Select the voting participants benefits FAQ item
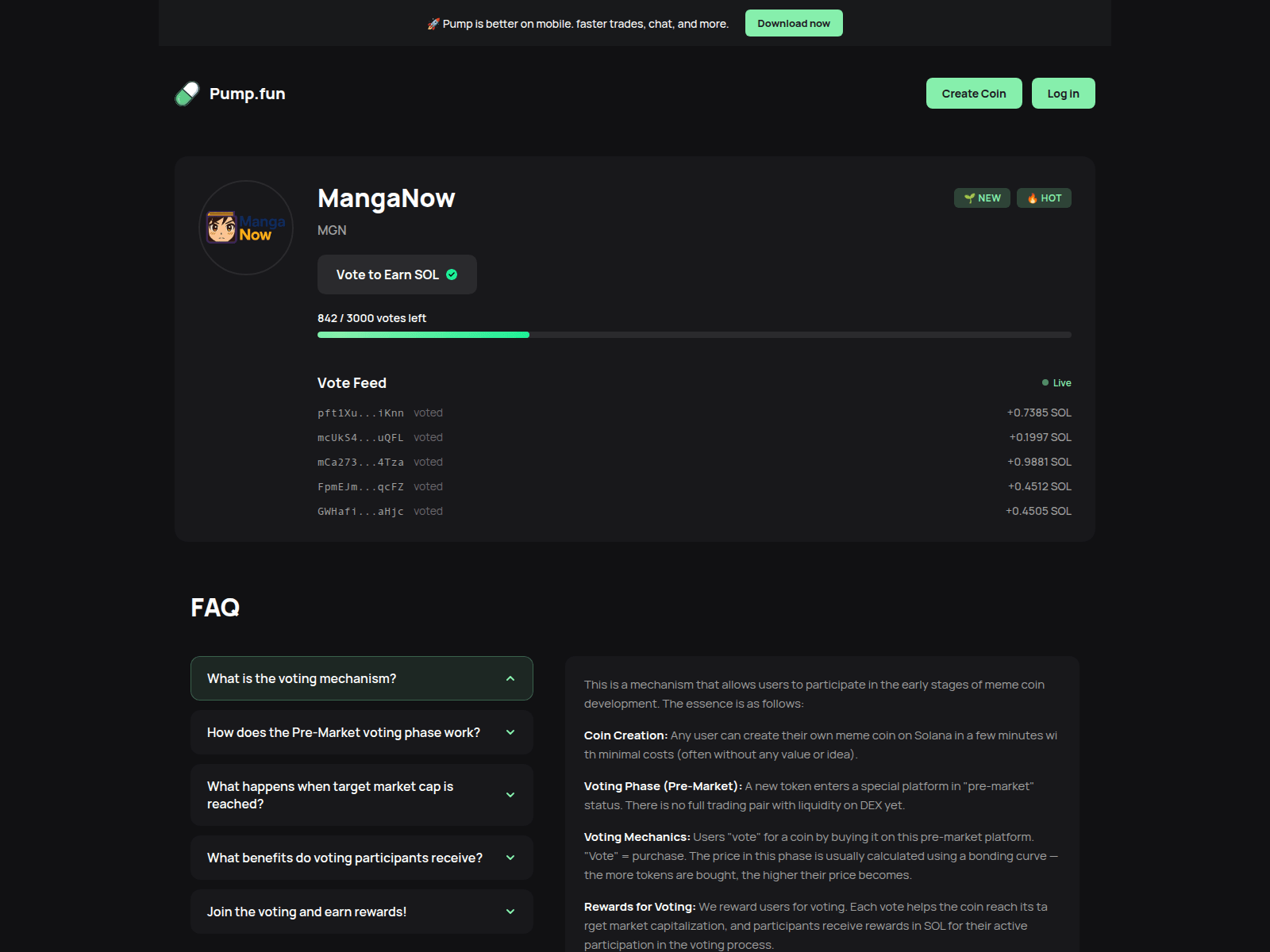The width and height of the screenshot is (1270, 952). [361, 857]
